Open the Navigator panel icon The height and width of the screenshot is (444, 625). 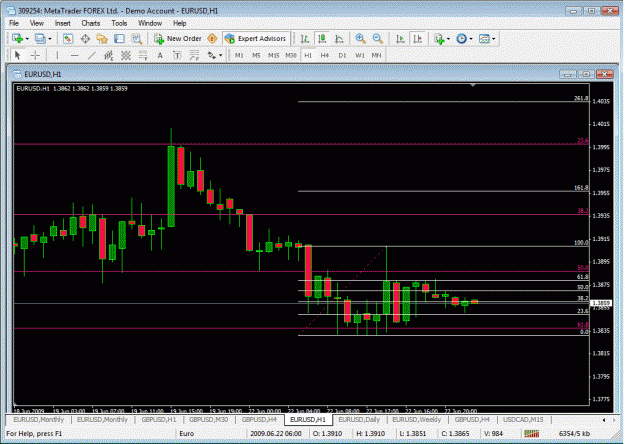[x=102, y=39]
